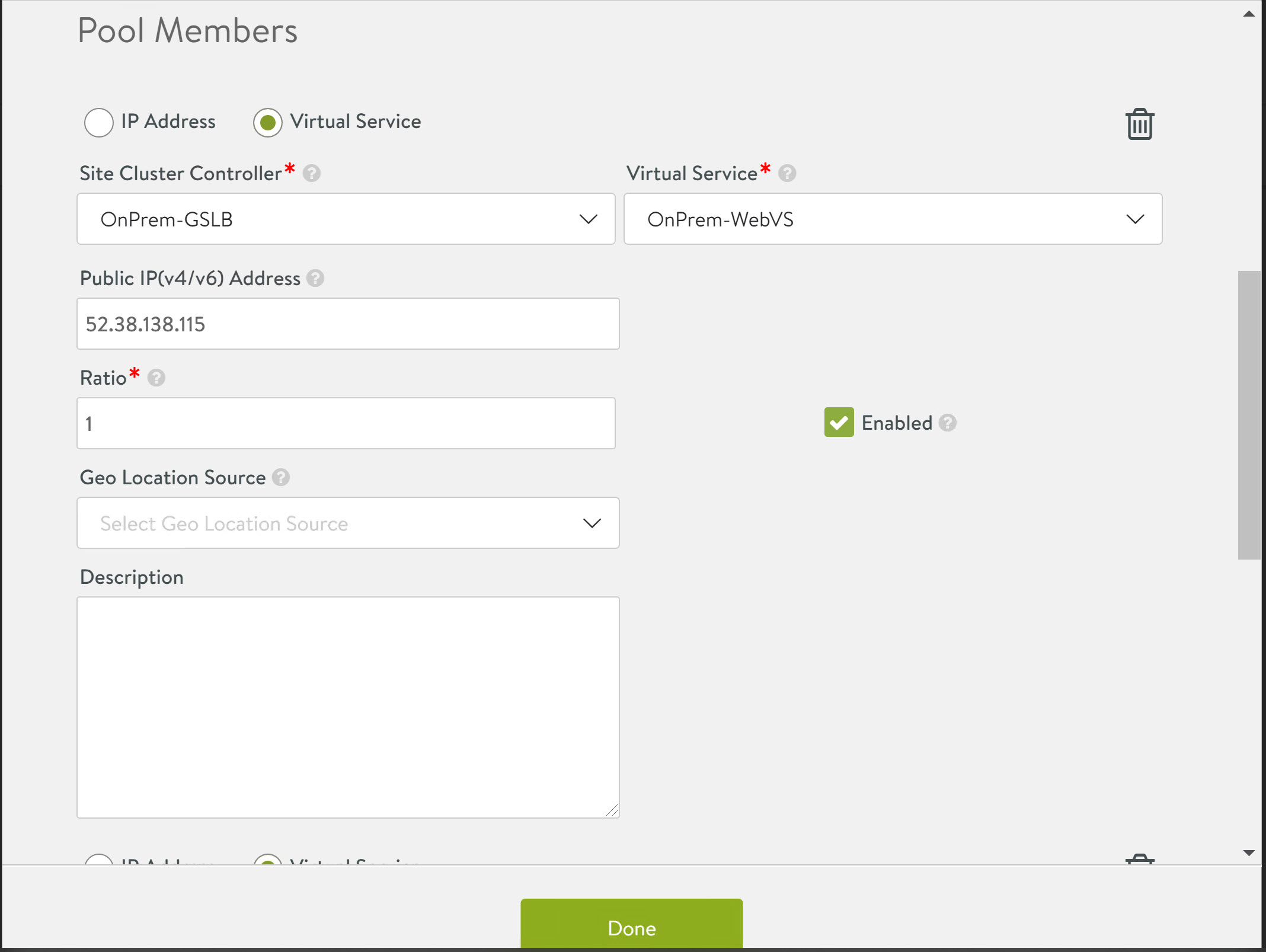Delete pool member with trash icon
The image size is (1266, 952).
pyautogui.click(x=1139, y=124)
